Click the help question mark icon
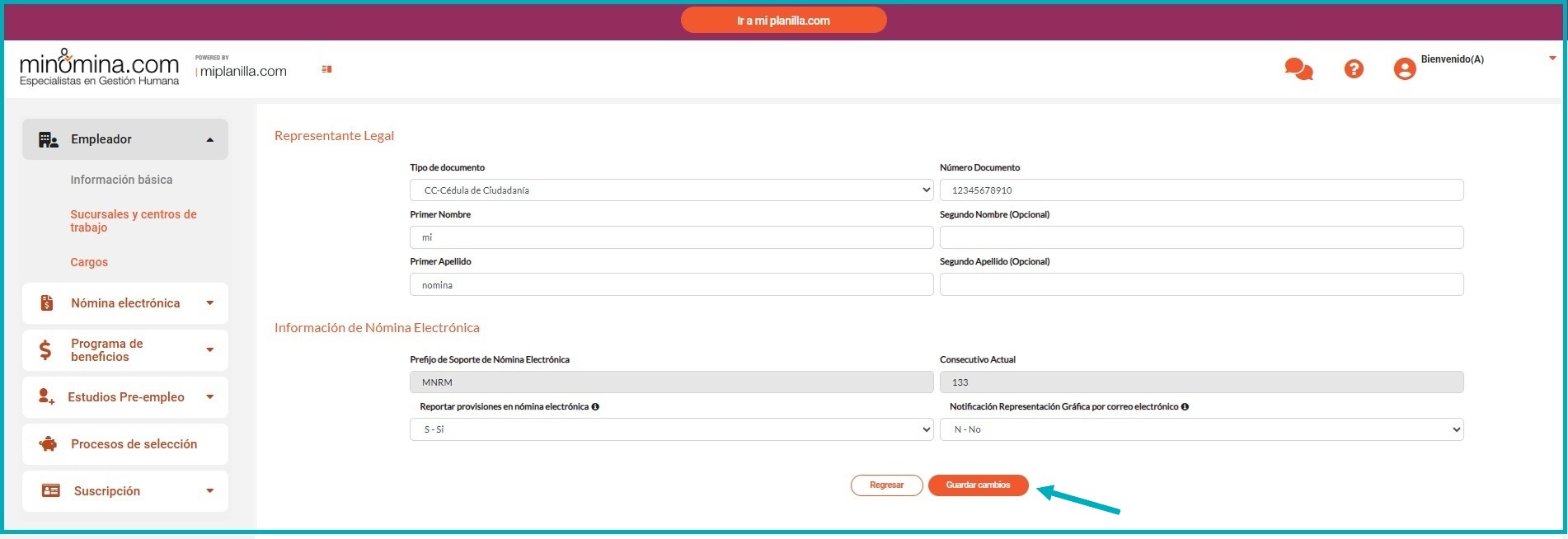 point(1354,69)
